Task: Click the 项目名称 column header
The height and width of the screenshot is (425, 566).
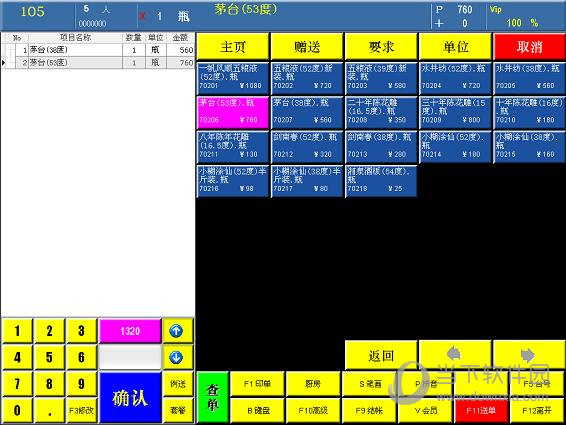Action: click(75, 38)
